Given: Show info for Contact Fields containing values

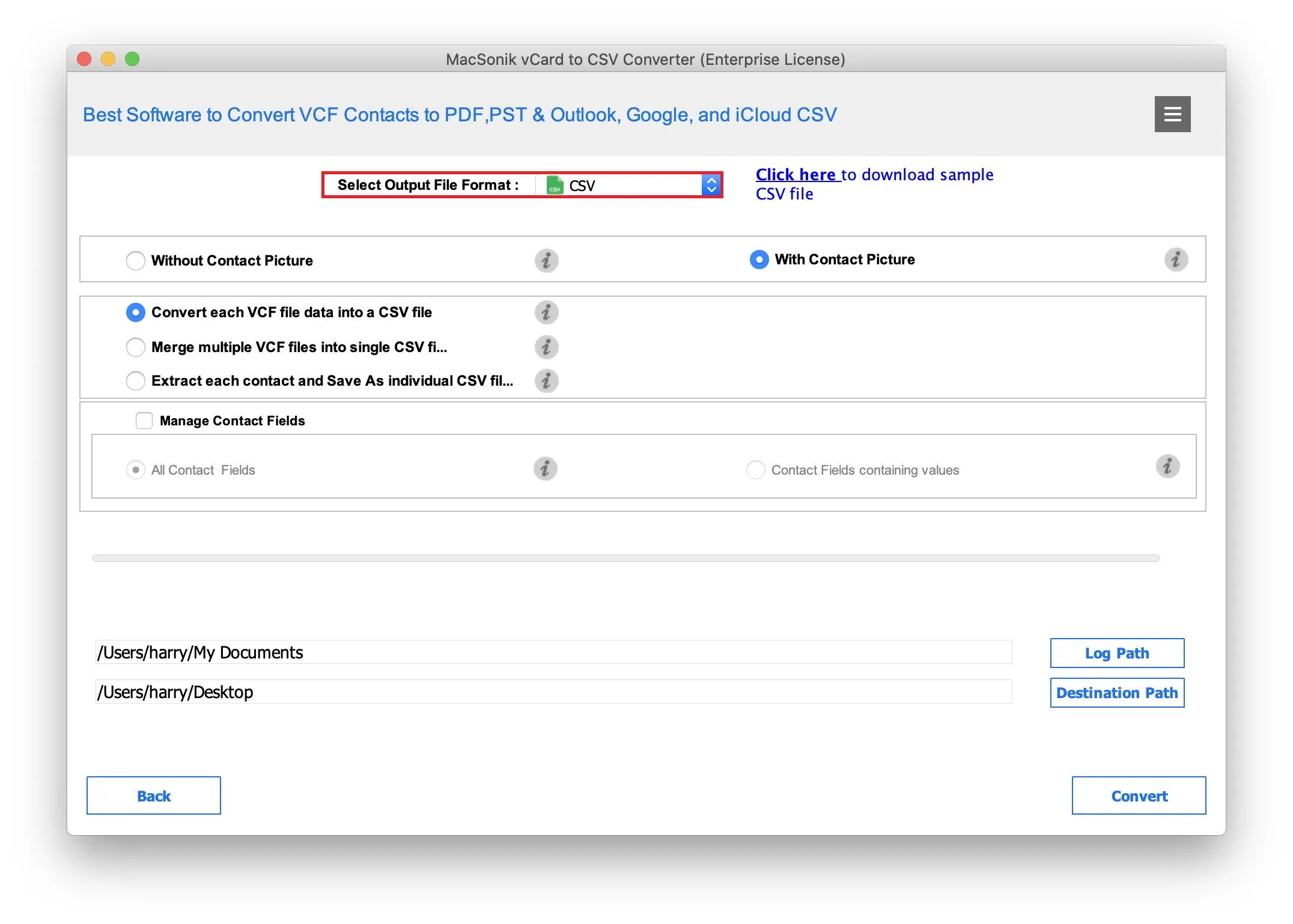Looking at the screenshot, I should 1167,466.
